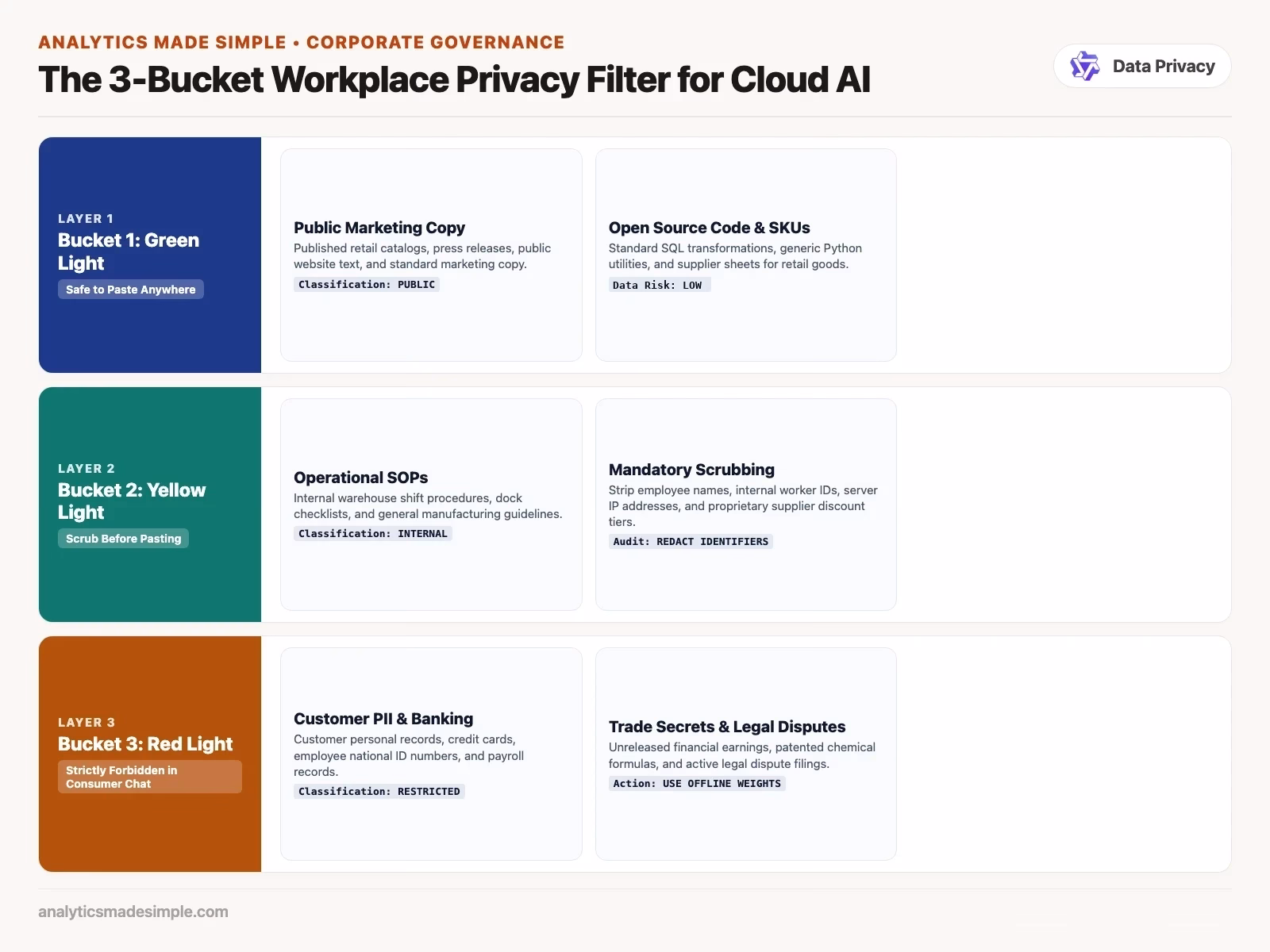
Task: Click the "Analytics Made Simple • Corporate Governance" header
Action: [x=302, y=42]
